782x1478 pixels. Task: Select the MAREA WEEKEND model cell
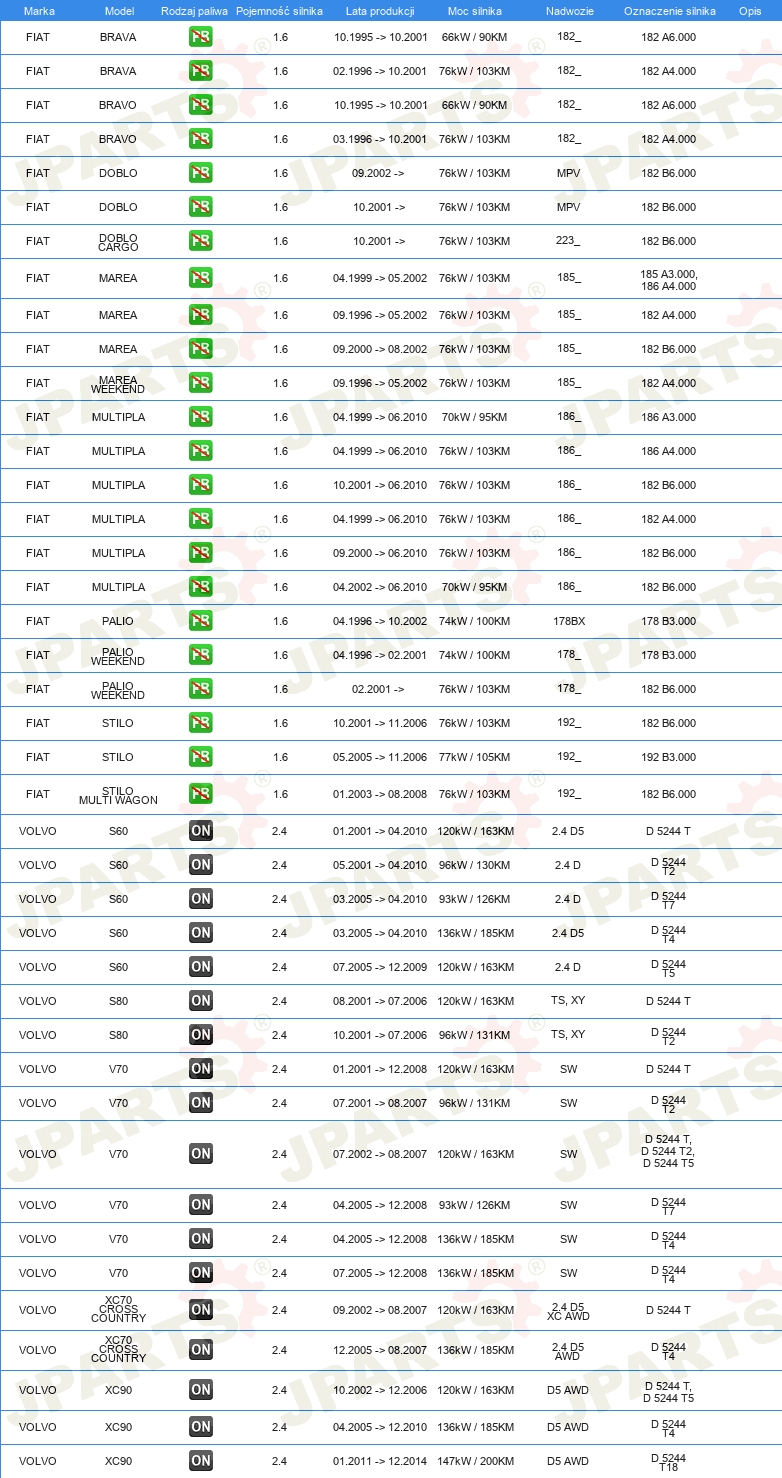118,383
